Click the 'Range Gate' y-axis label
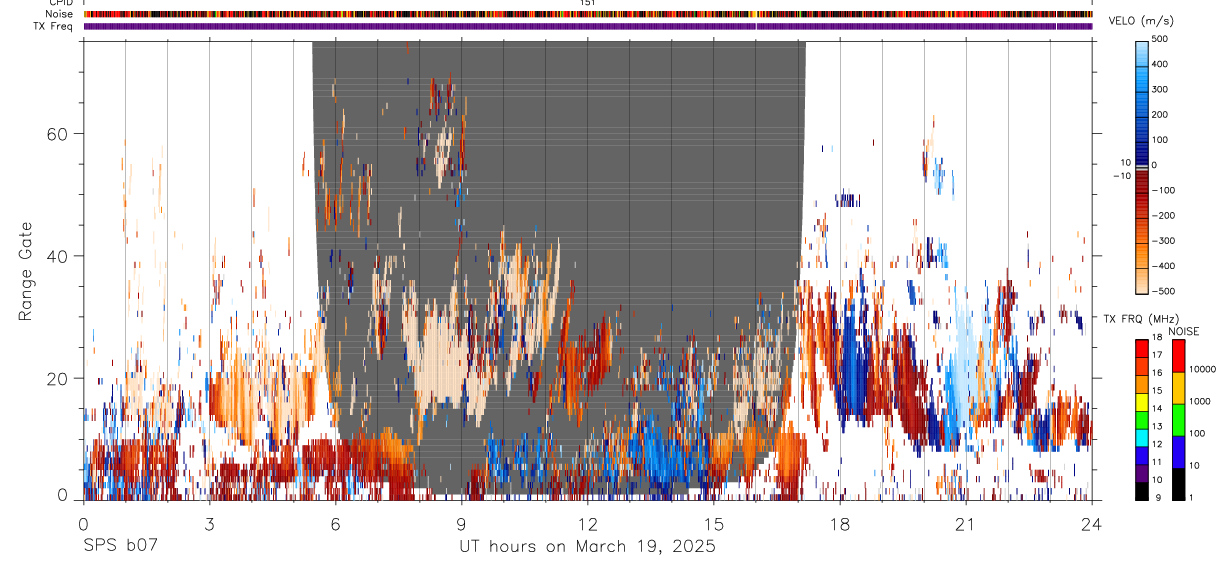 coord(26,271)
